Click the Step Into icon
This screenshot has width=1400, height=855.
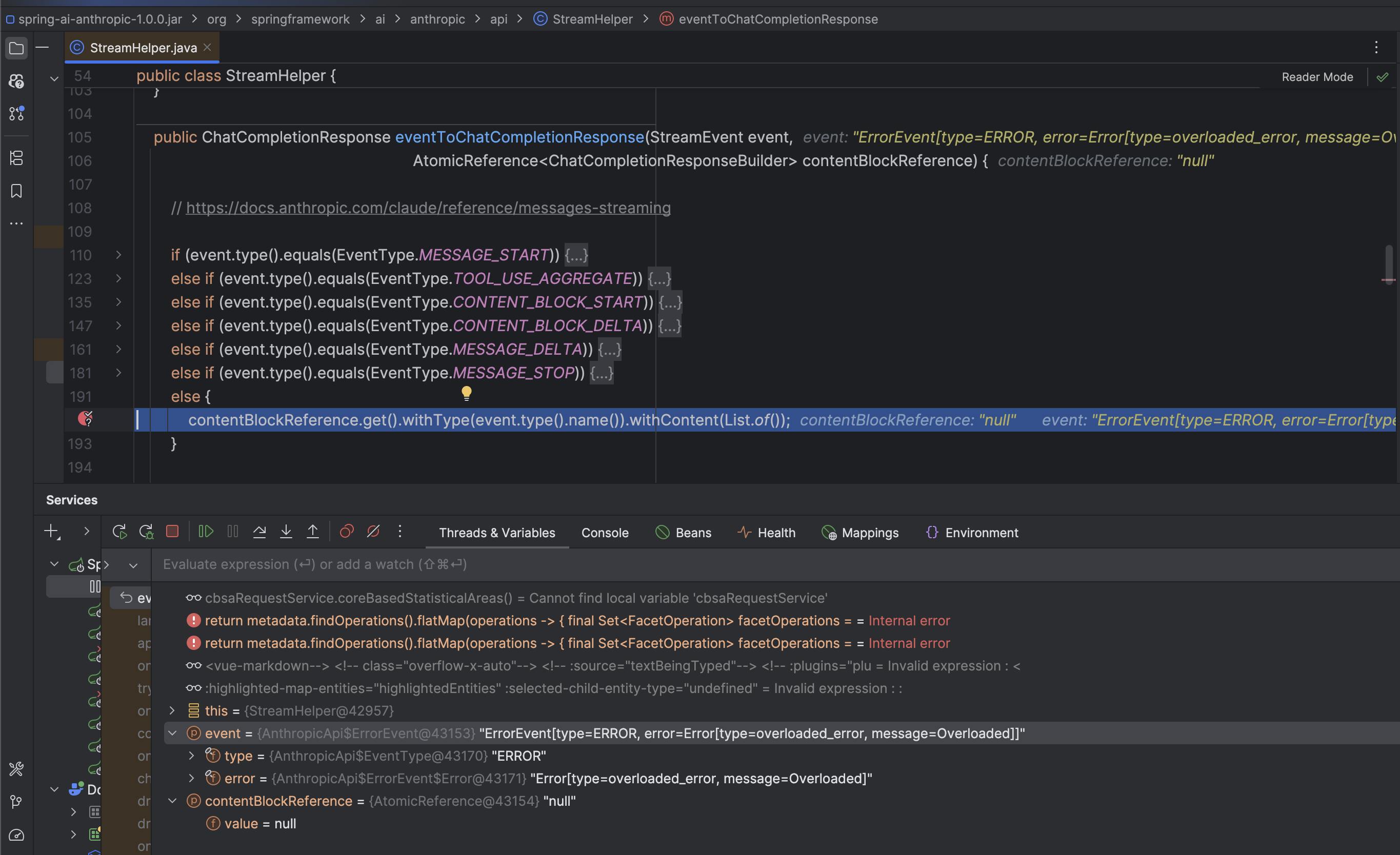286,531
